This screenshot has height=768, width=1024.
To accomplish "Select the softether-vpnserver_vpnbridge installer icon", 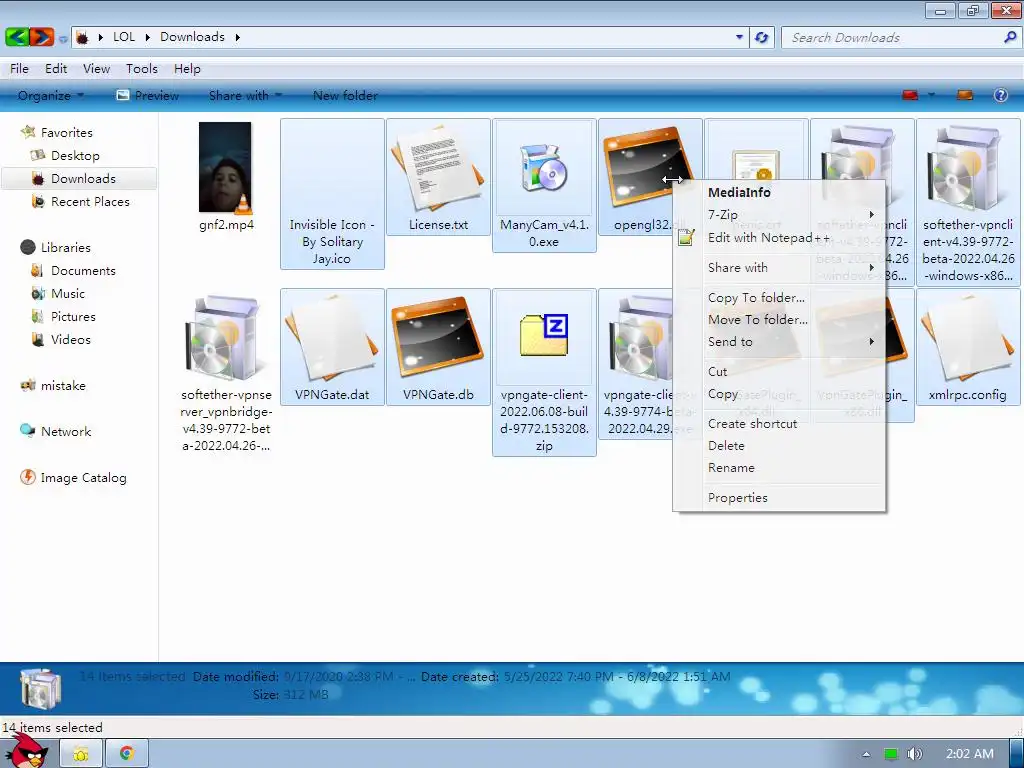I will tap(225, 338).
